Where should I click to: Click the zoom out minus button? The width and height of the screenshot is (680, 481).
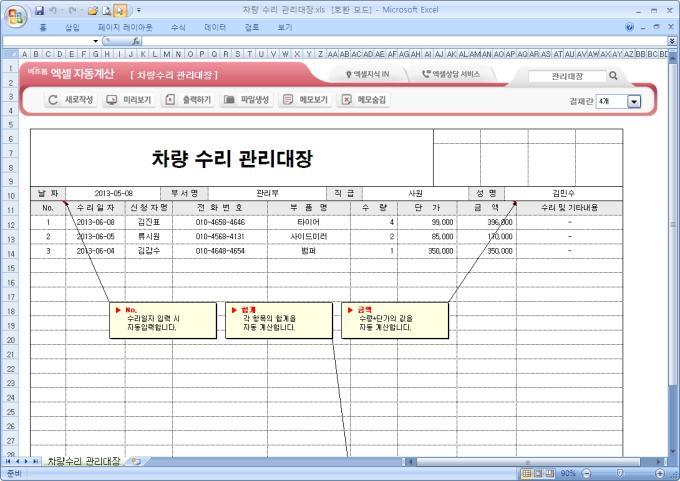tap(586, 473)
